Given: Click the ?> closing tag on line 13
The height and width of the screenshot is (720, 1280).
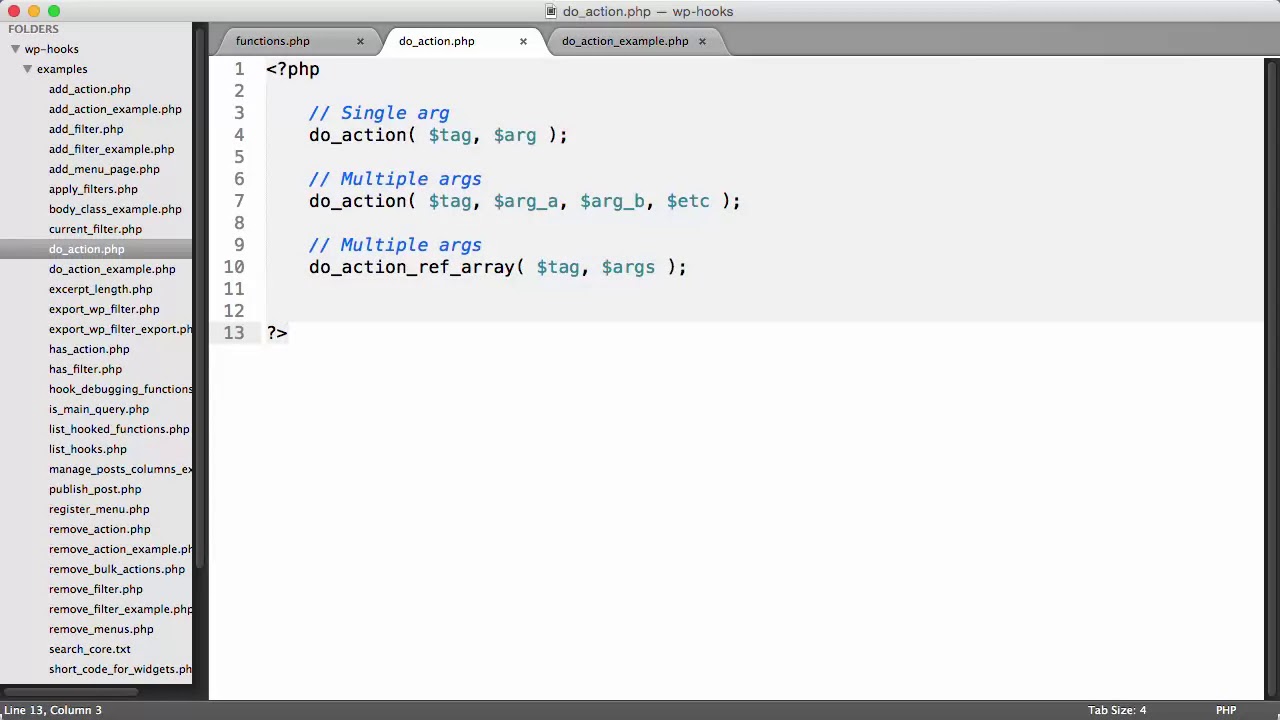Looking at the screenshot, I should (277, 333).
